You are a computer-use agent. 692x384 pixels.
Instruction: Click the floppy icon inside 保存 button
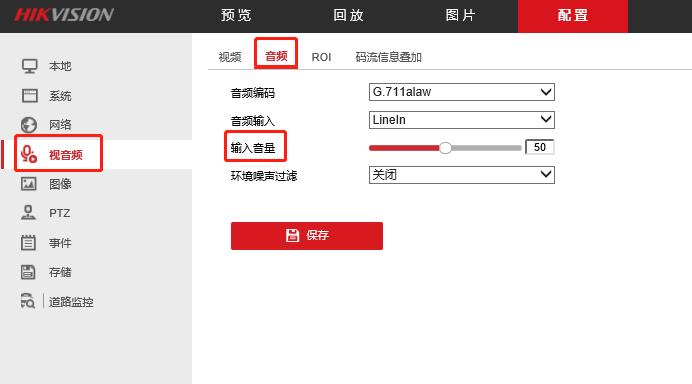tap(292, 235)
